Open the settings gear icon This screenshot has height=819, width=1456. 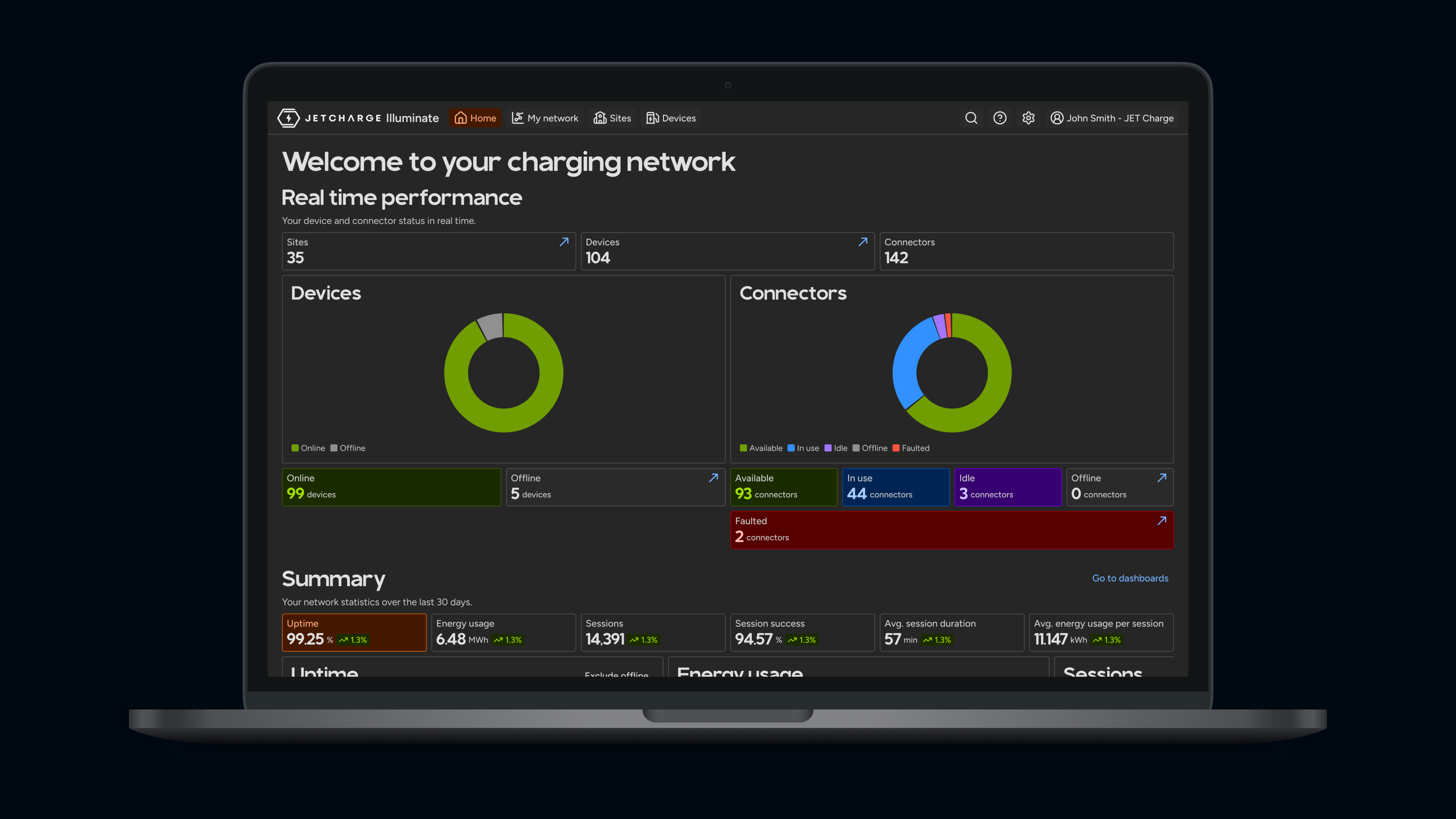[1028, 118]
